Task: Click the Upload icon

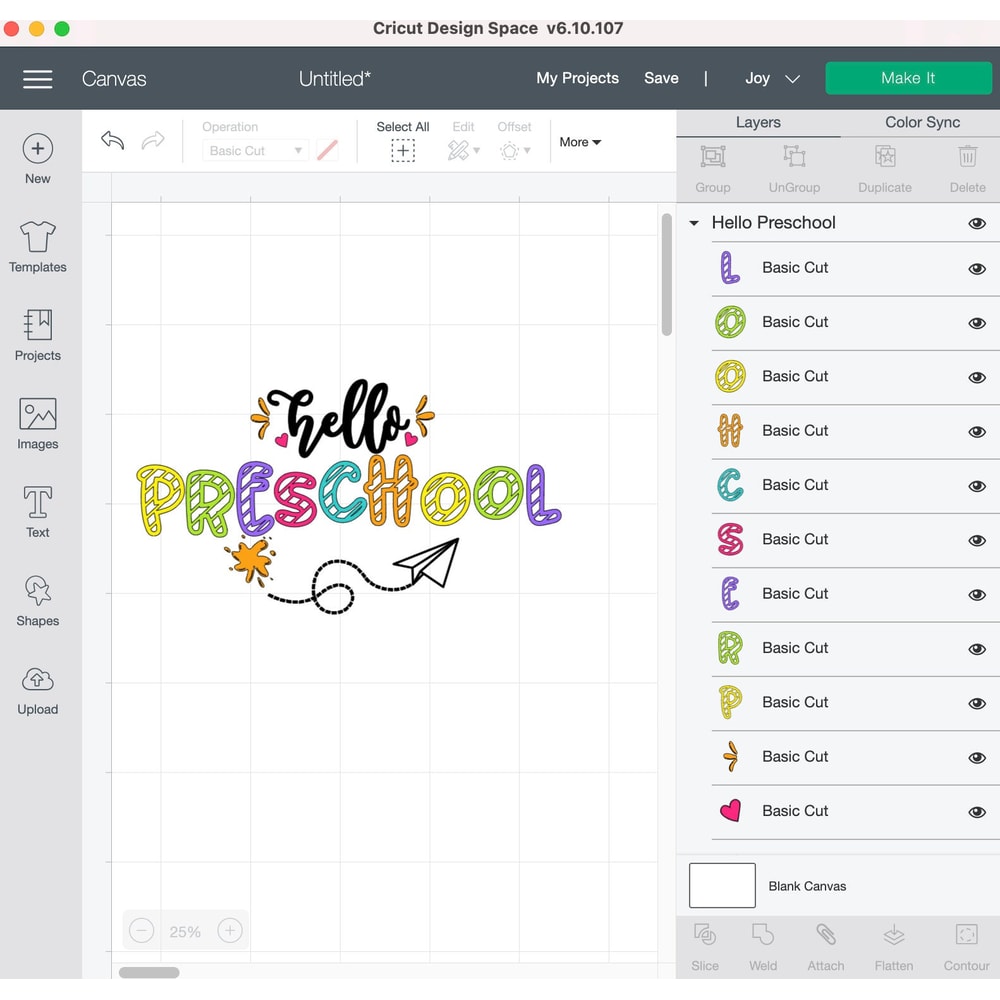Action: 37,688
